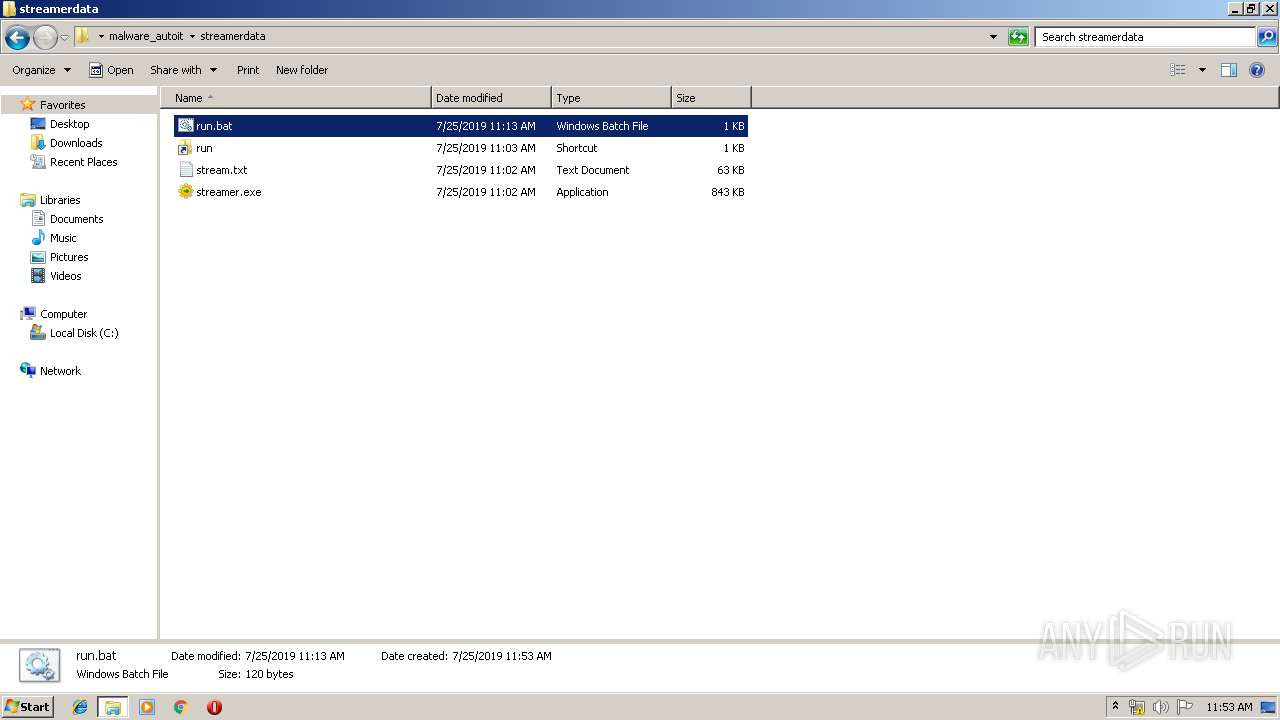
Task: Expand Libraries in navigation pane
Action: coord(60,200)
